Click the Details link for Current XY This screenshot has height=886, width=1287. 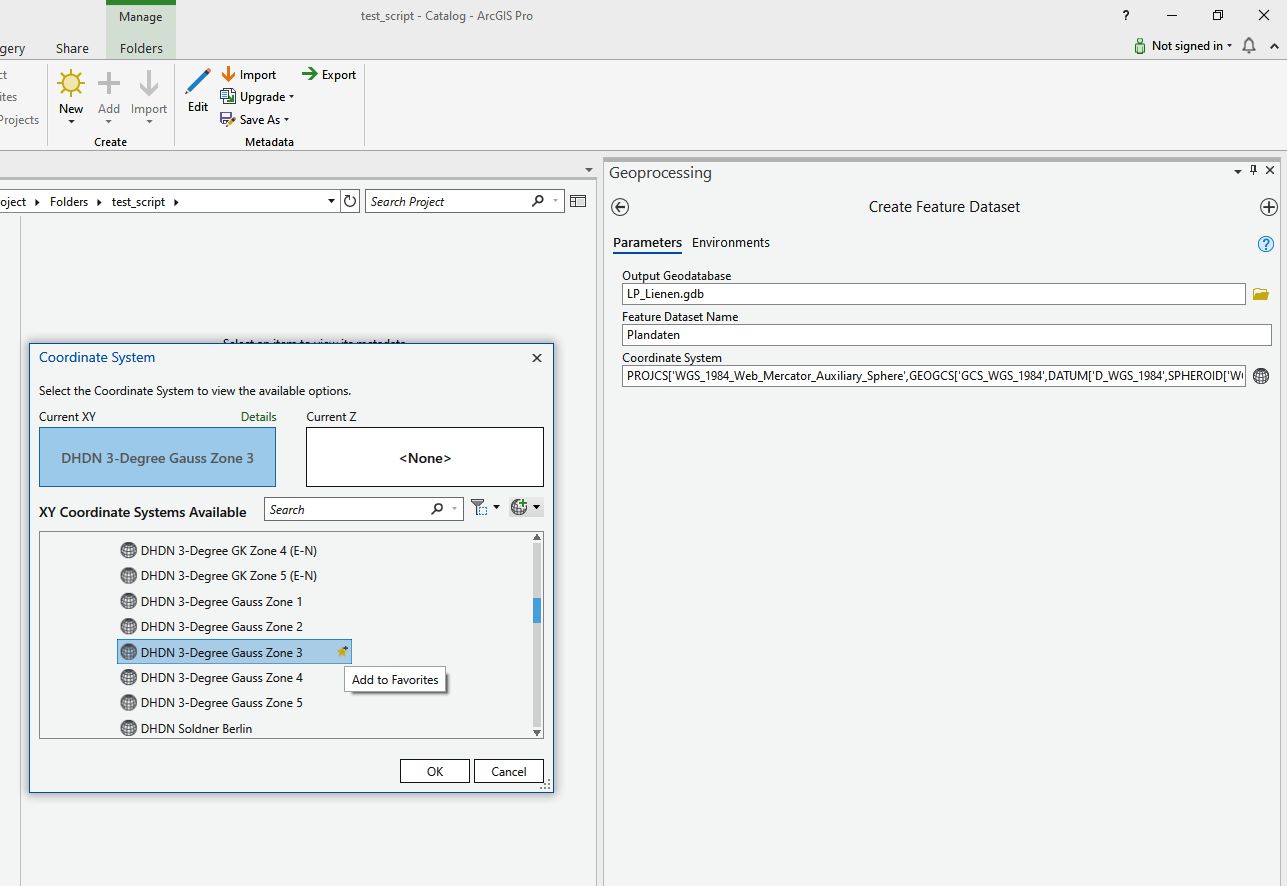click(x=258, y=417)
